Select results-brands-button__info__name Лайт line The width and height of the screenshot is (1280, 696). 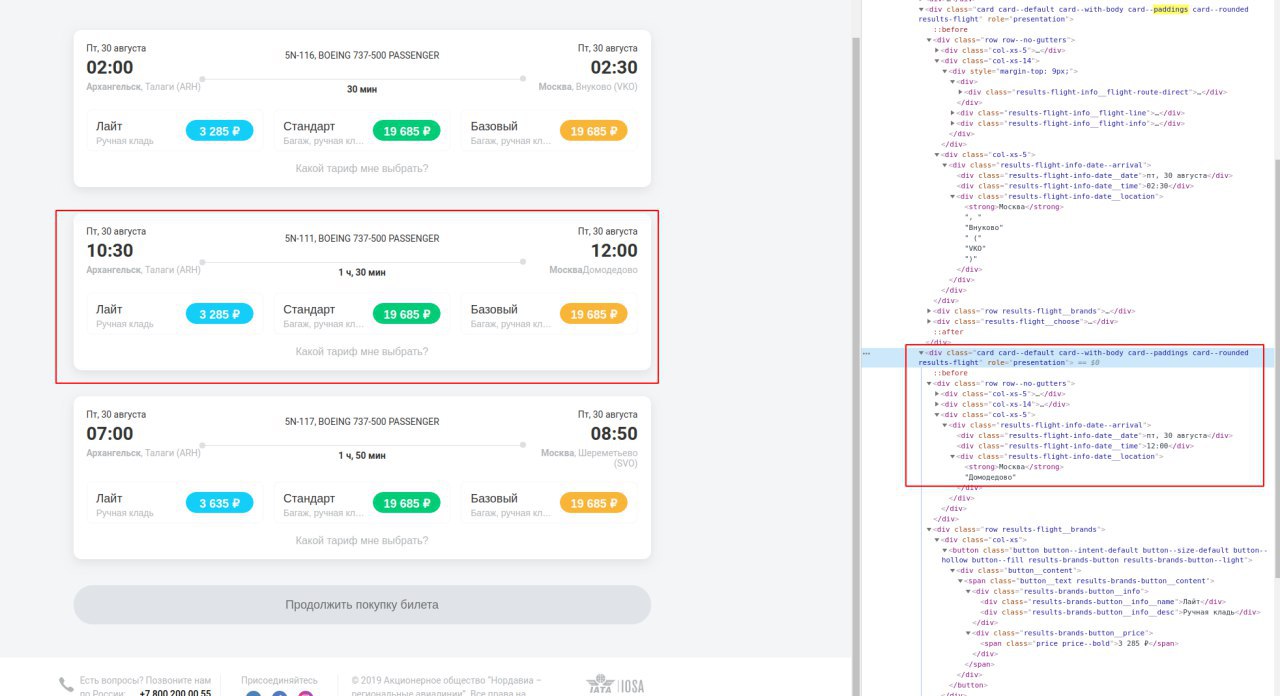point(1102,602)
